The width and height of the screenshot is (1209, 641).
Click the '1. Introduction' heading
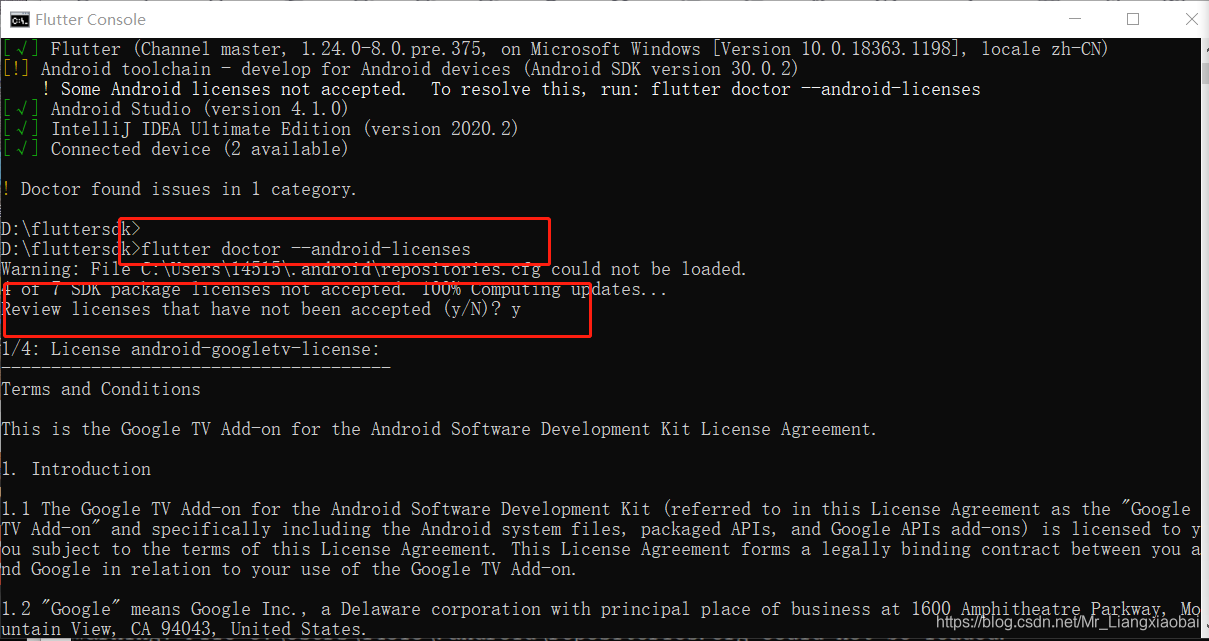[x=76, y=469]
